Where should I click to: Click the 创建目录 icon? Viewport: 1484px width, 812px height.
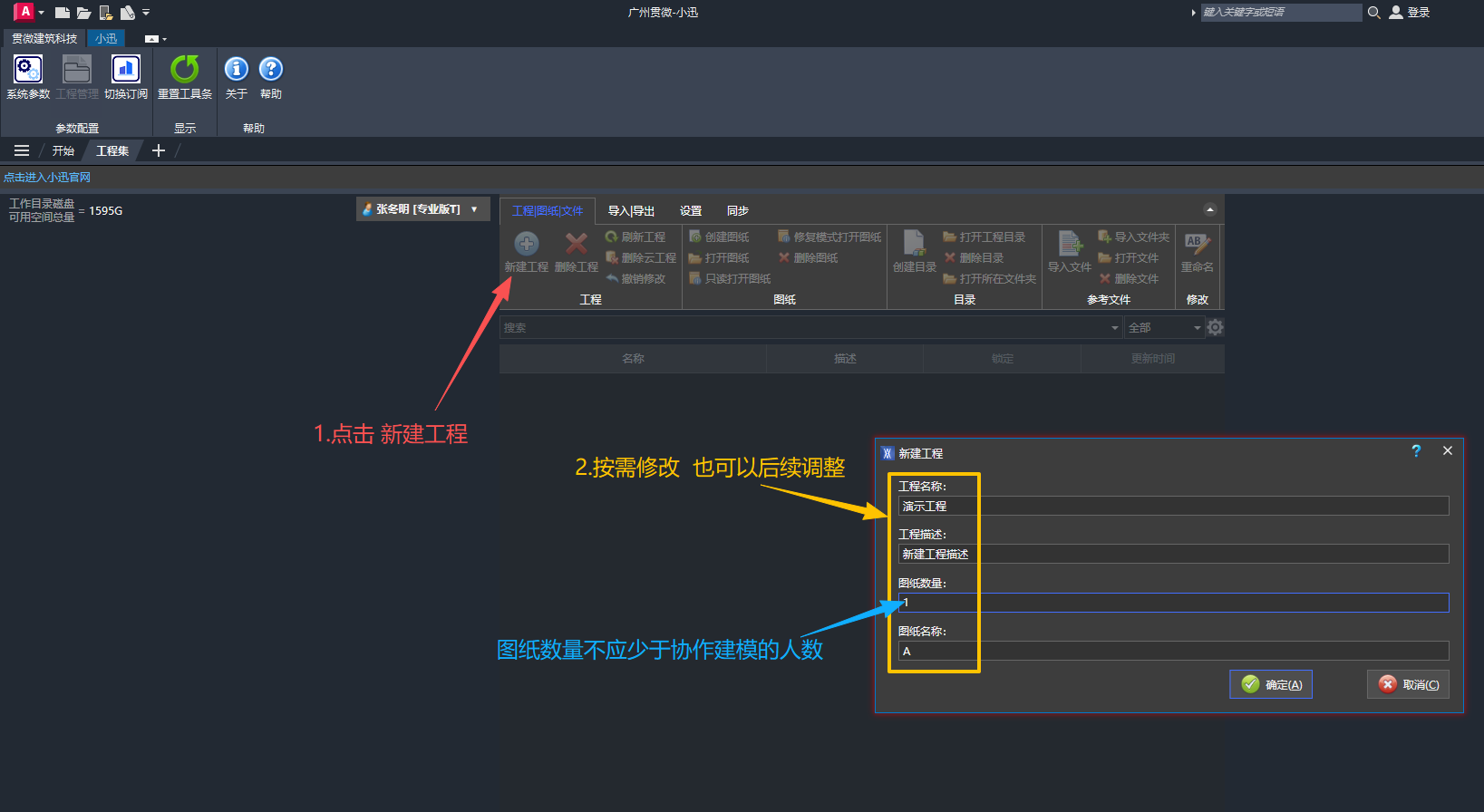(x=914, y=243)
